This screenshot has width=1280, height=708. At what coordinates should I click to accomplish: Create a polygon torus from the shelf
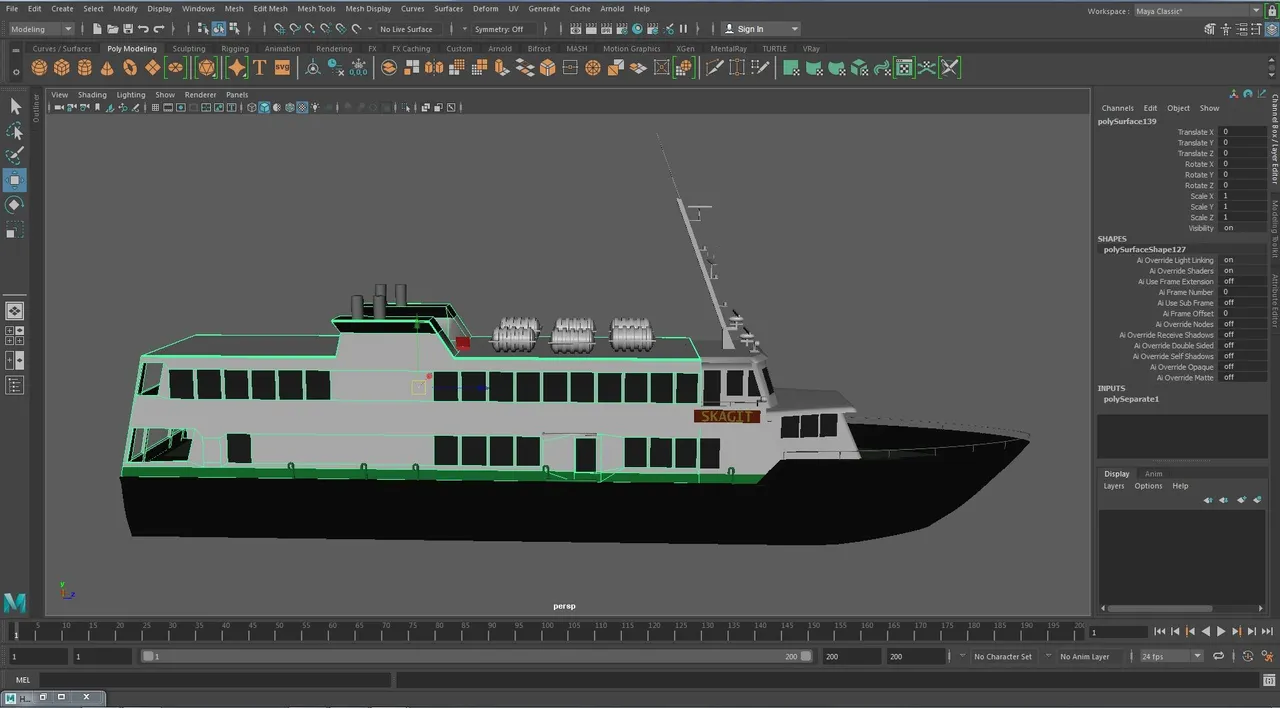130,68
